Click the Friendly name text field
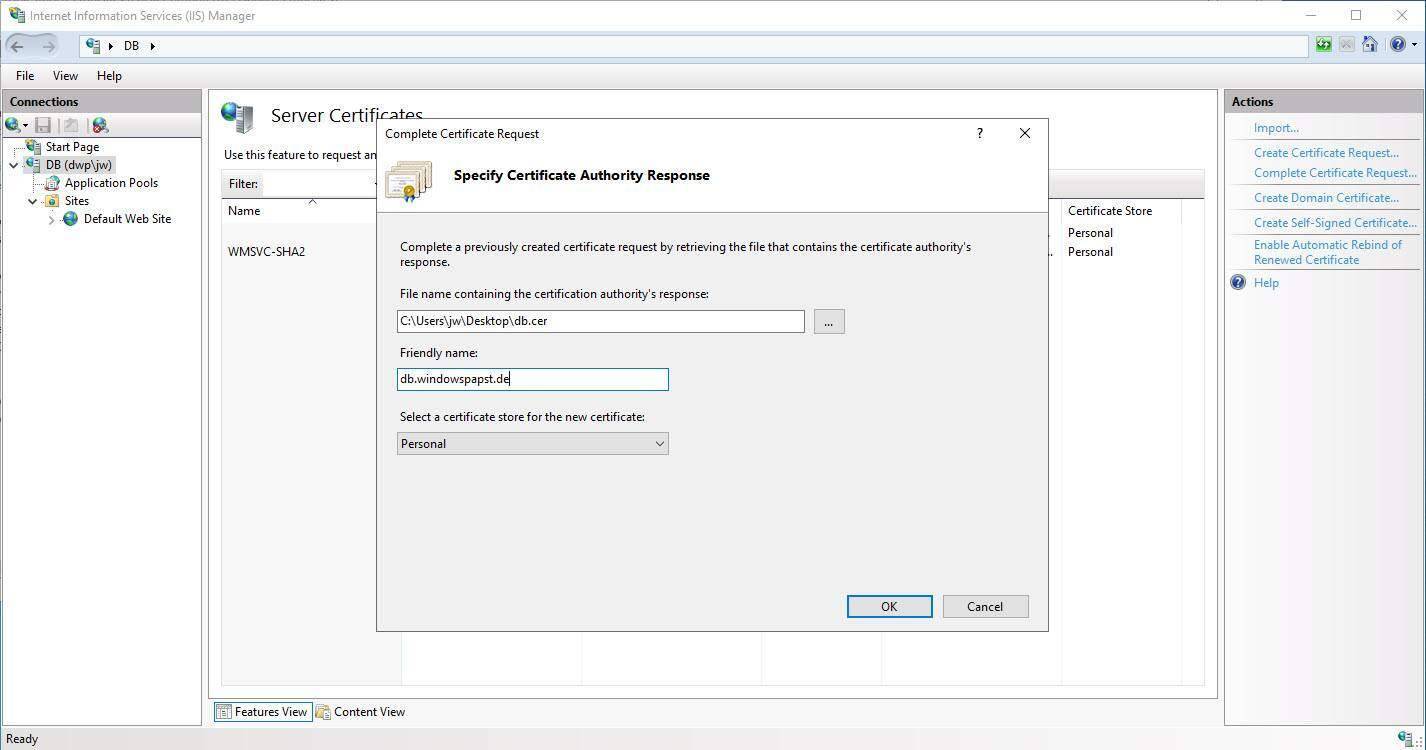This screenshot has width=1426, height=750. (x=532, y=379)
